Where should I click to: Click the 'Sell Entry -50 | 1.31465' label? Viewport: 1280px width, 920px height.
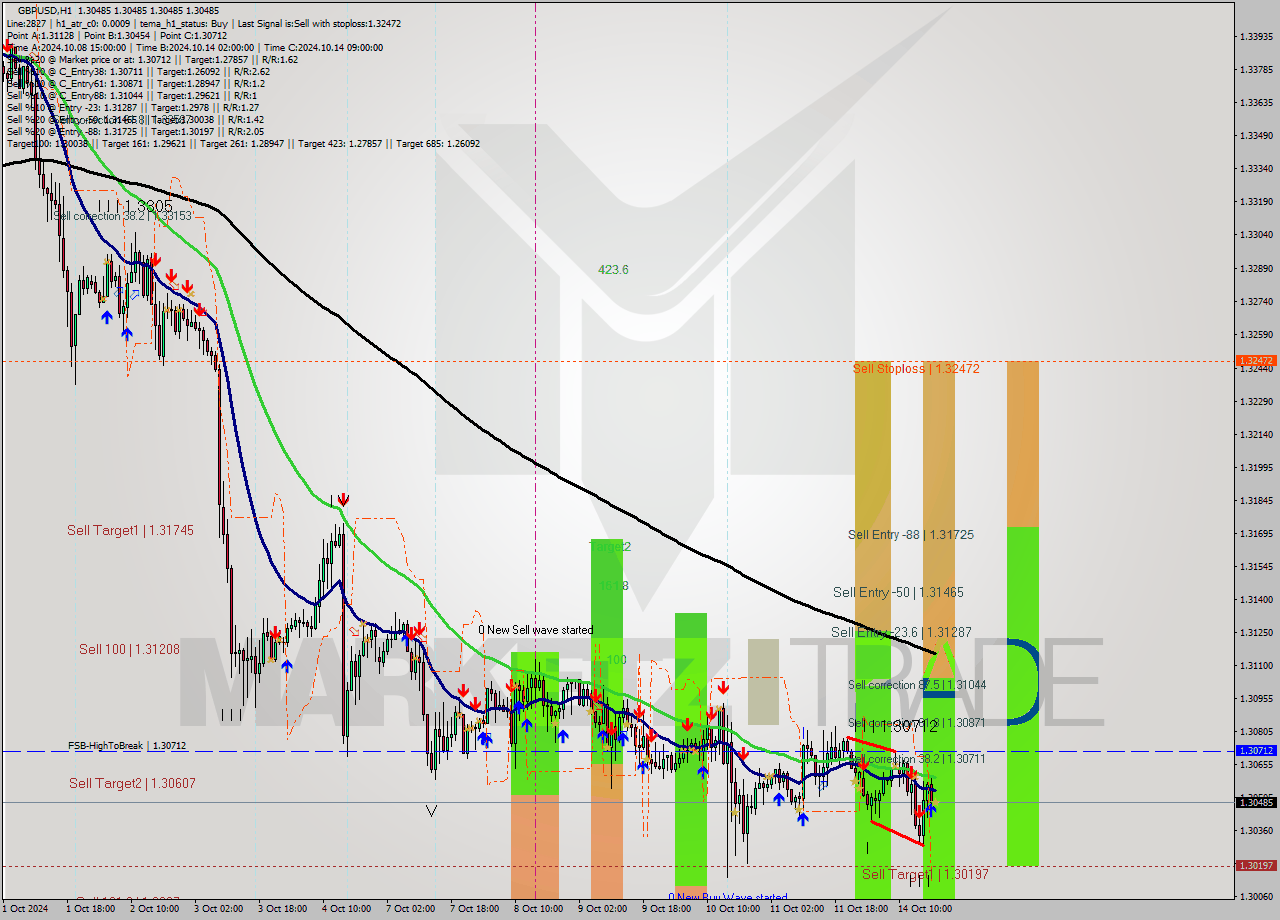click(898, 593)
